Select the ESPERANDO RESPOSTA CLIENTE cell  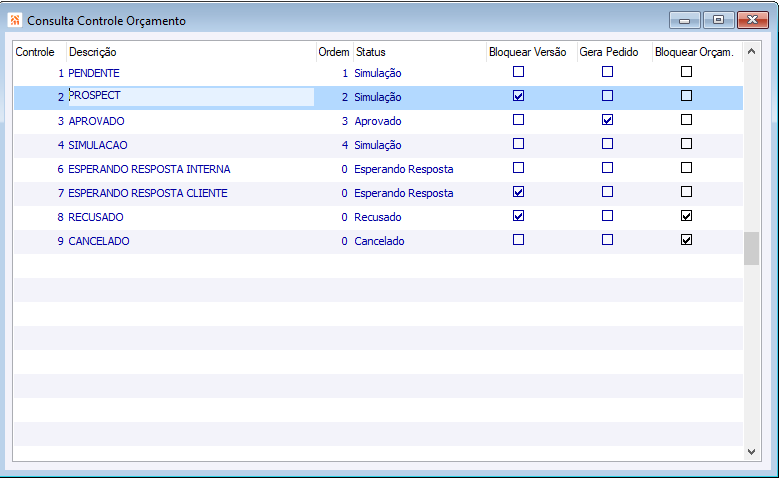point(191,193)
